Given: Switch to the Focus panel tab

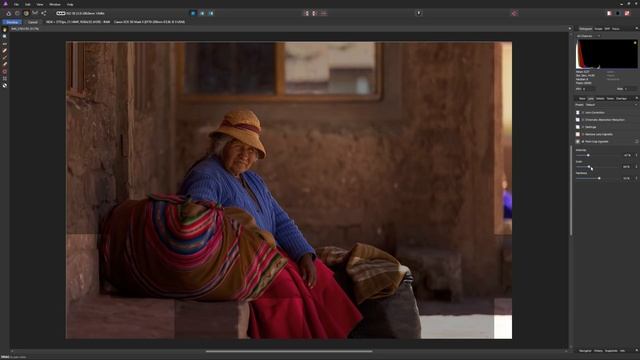Looking at the screenshot, I should pos(616,29).
